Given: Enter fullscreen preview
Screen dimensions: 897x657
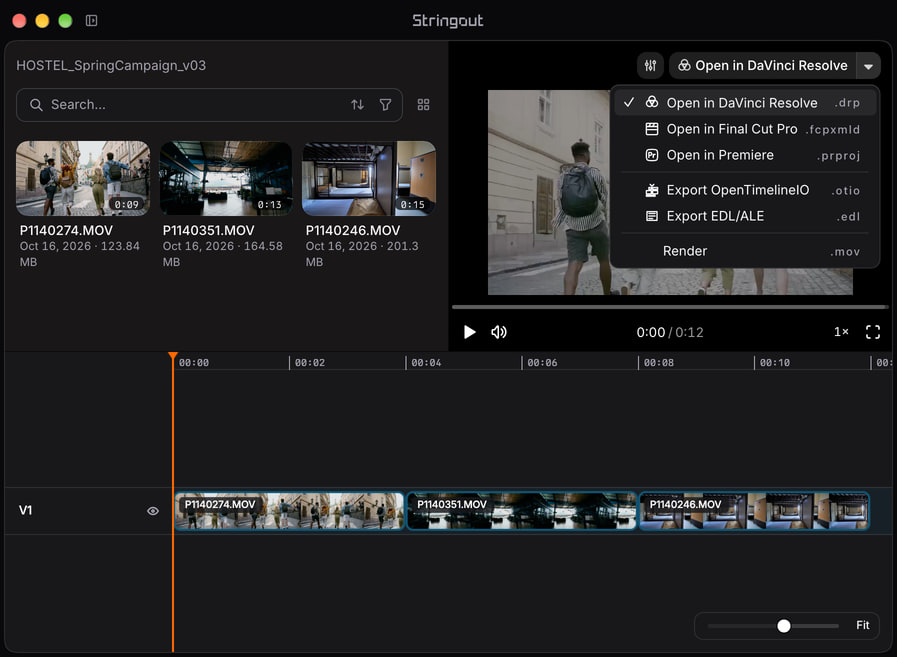Looking at the screenshot, I should pos(872,332).
